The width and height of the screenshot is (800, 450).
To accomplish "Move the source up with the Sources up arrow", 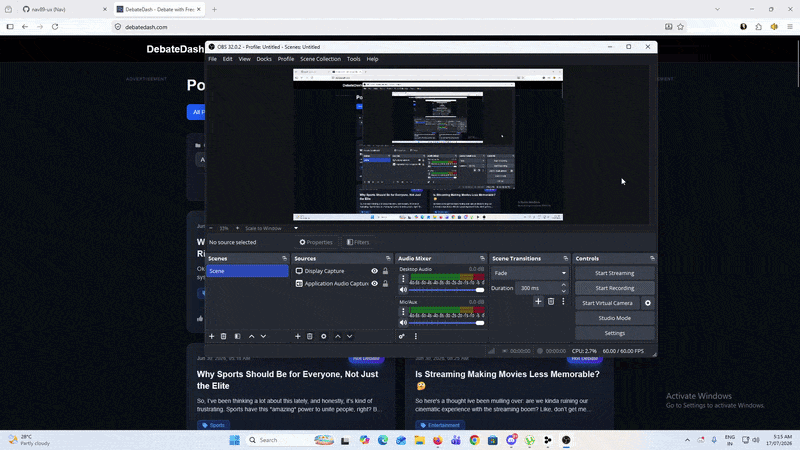I will tap(337, 336).
